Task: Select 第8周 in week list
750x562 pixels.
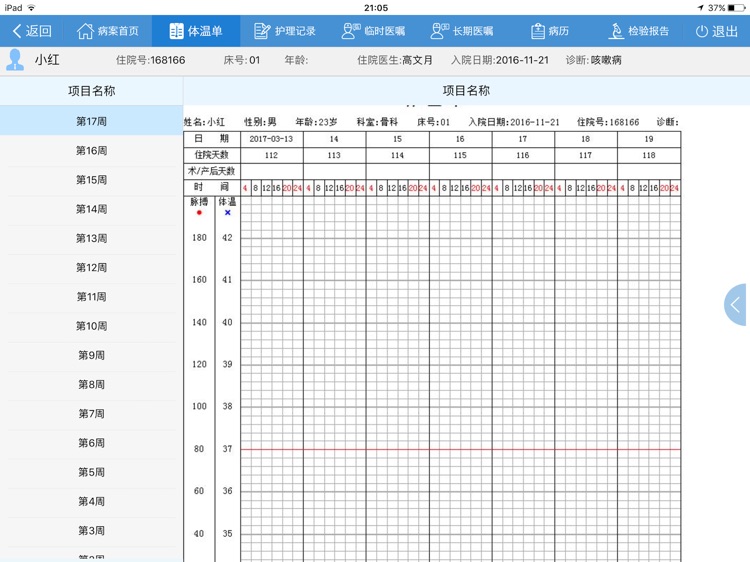Action: coord(91,384)
